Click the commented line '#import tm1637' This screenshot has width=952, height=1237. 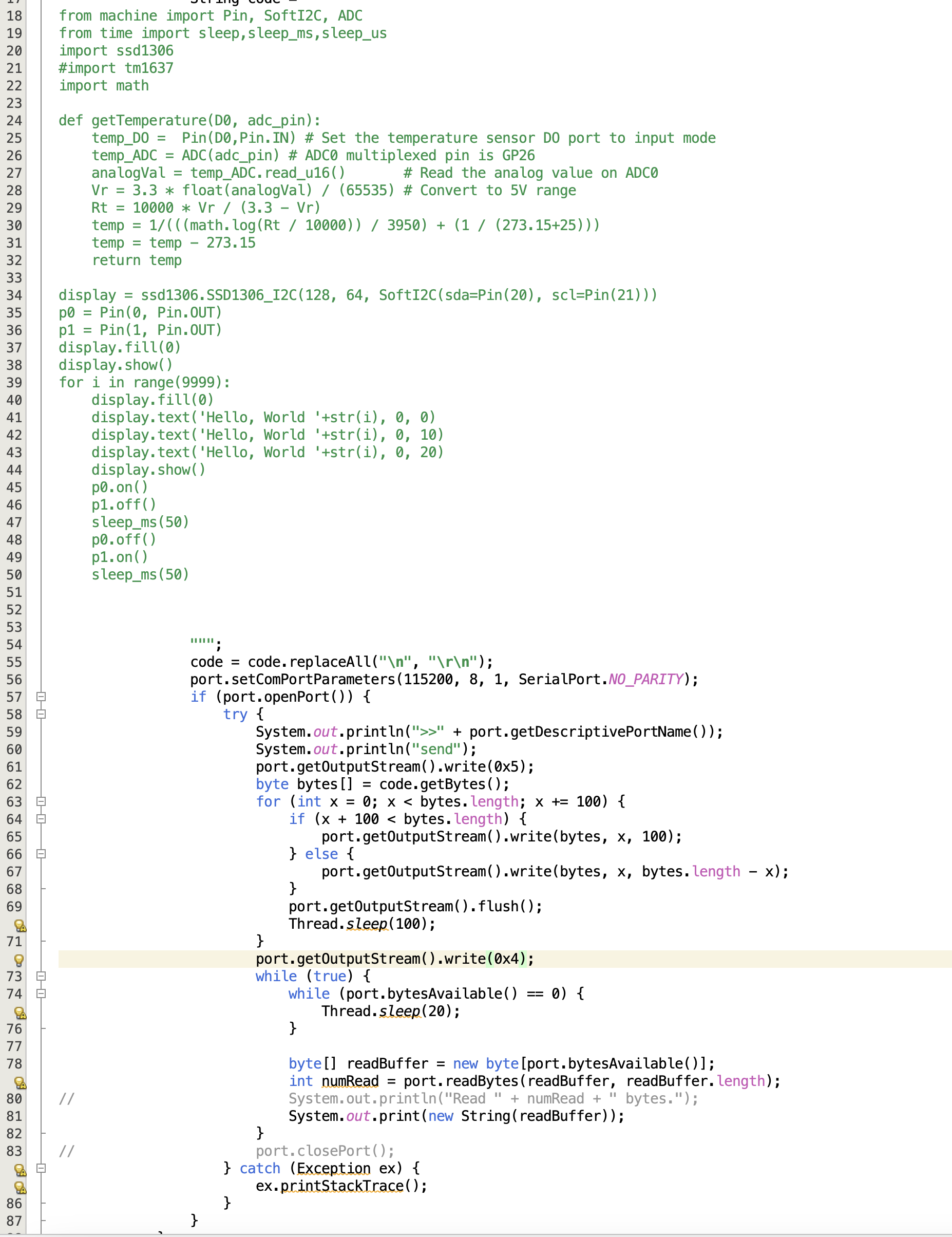click(x=116, y=68)
